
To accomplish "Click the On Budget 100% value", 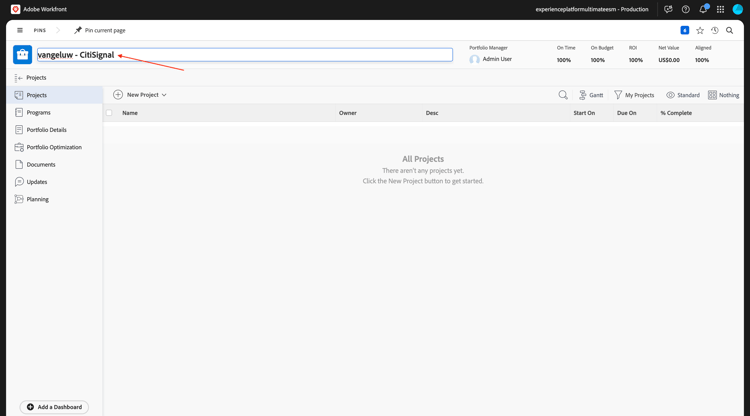I will pos(597,60).
